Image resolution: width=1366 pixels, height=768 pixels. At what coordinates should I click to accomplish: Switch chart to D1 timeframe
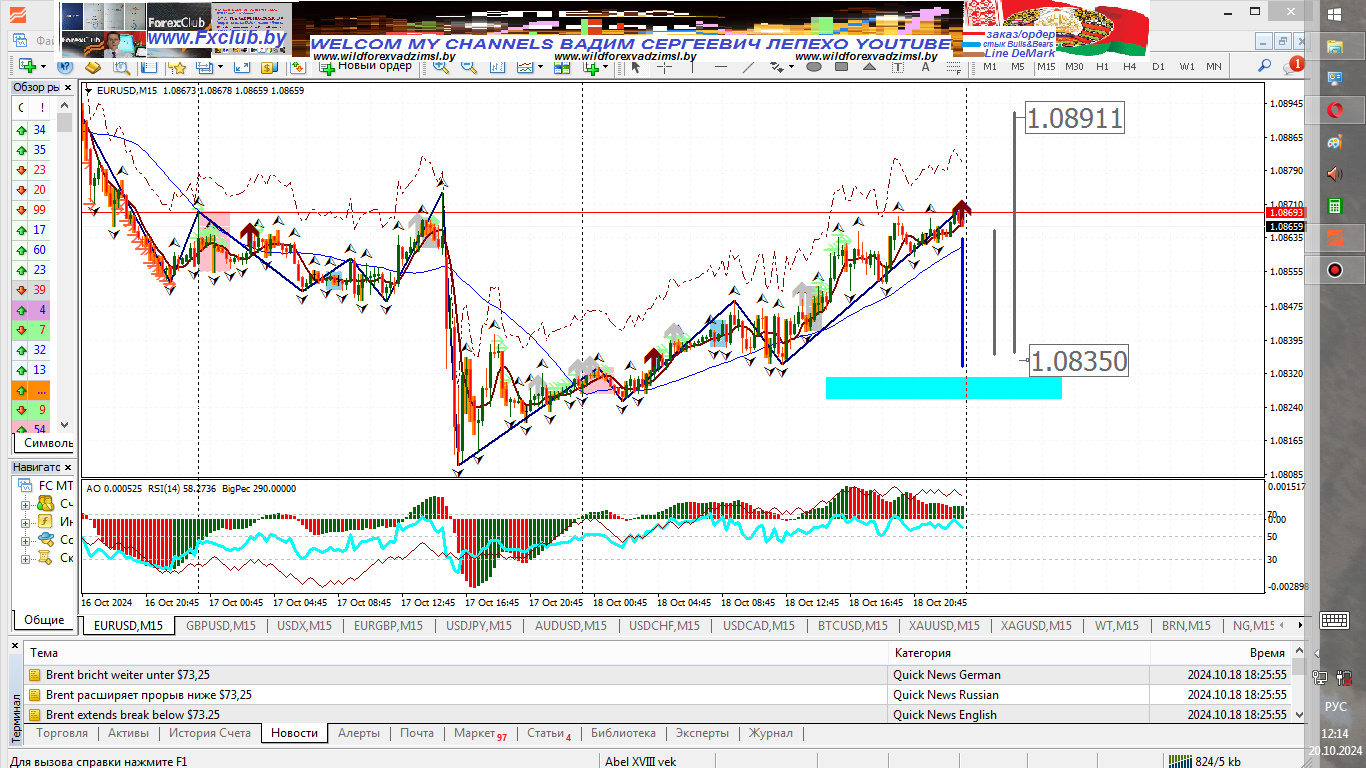1158,66
